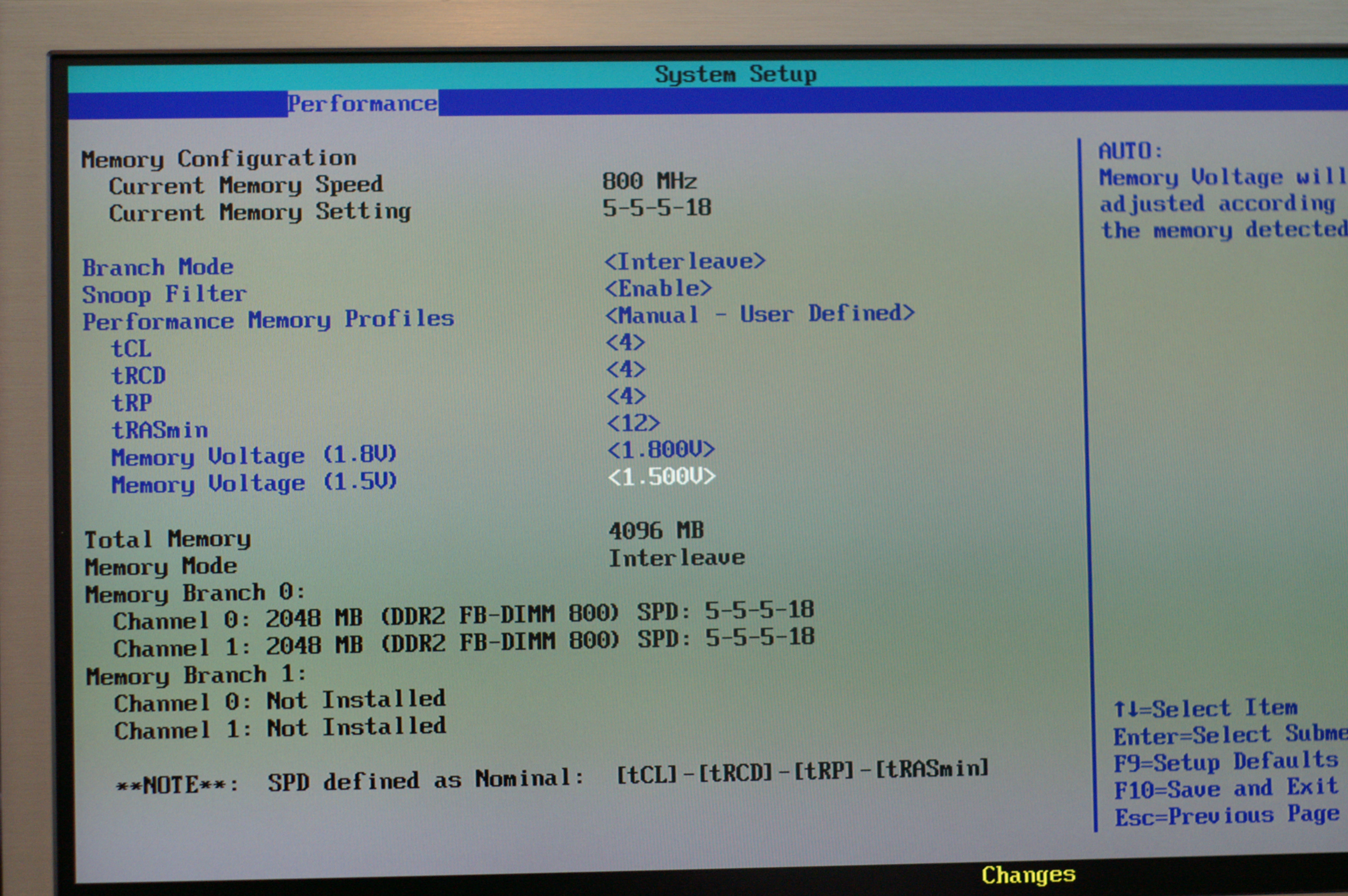Select the <1.800V> memory voltage value
The width and height of the screenshot is (1348, 896).
coord(661,450)
